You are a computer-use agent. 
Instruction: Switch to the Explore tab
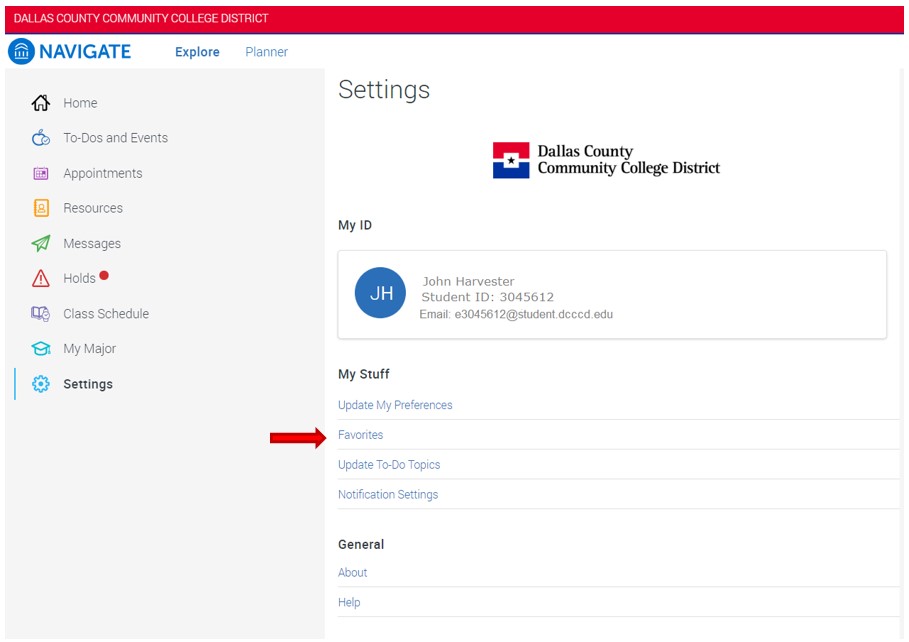[x=197, y=52]
